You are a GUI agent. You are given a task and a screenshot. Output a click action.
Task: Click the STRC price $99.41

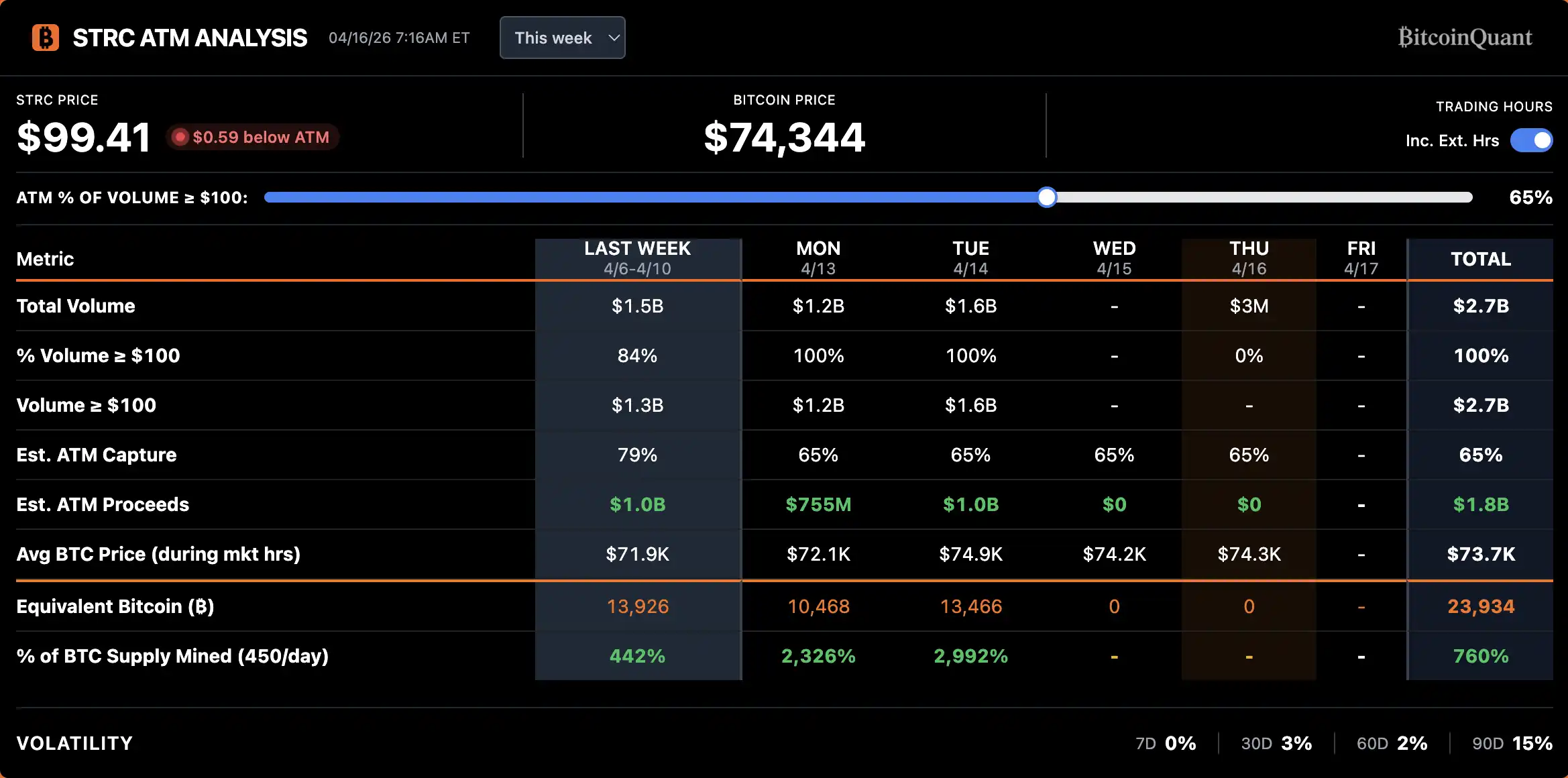pyautogui.click(x=83, y=137)
